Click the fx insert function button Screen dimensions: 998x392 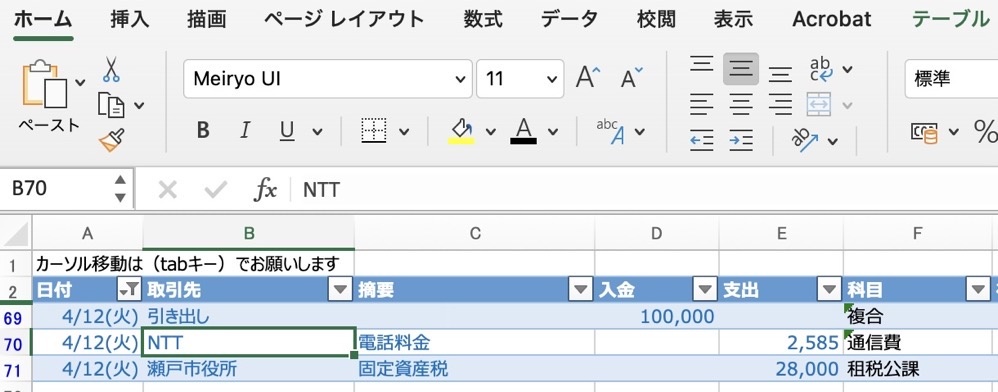point(265,189)
